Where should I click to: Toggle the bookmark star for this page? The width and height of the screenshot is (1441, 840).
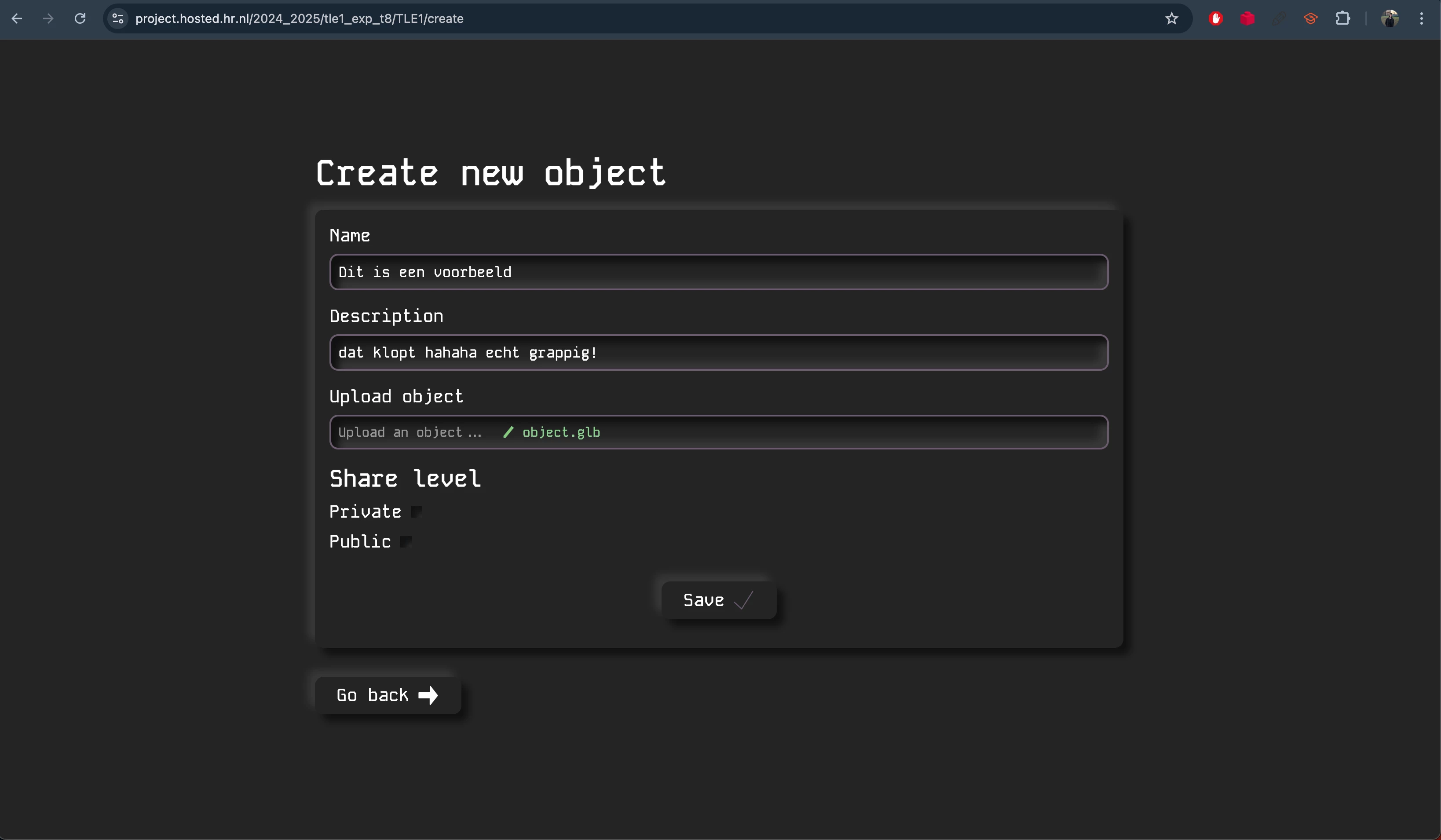click(x=1172, y=18)
